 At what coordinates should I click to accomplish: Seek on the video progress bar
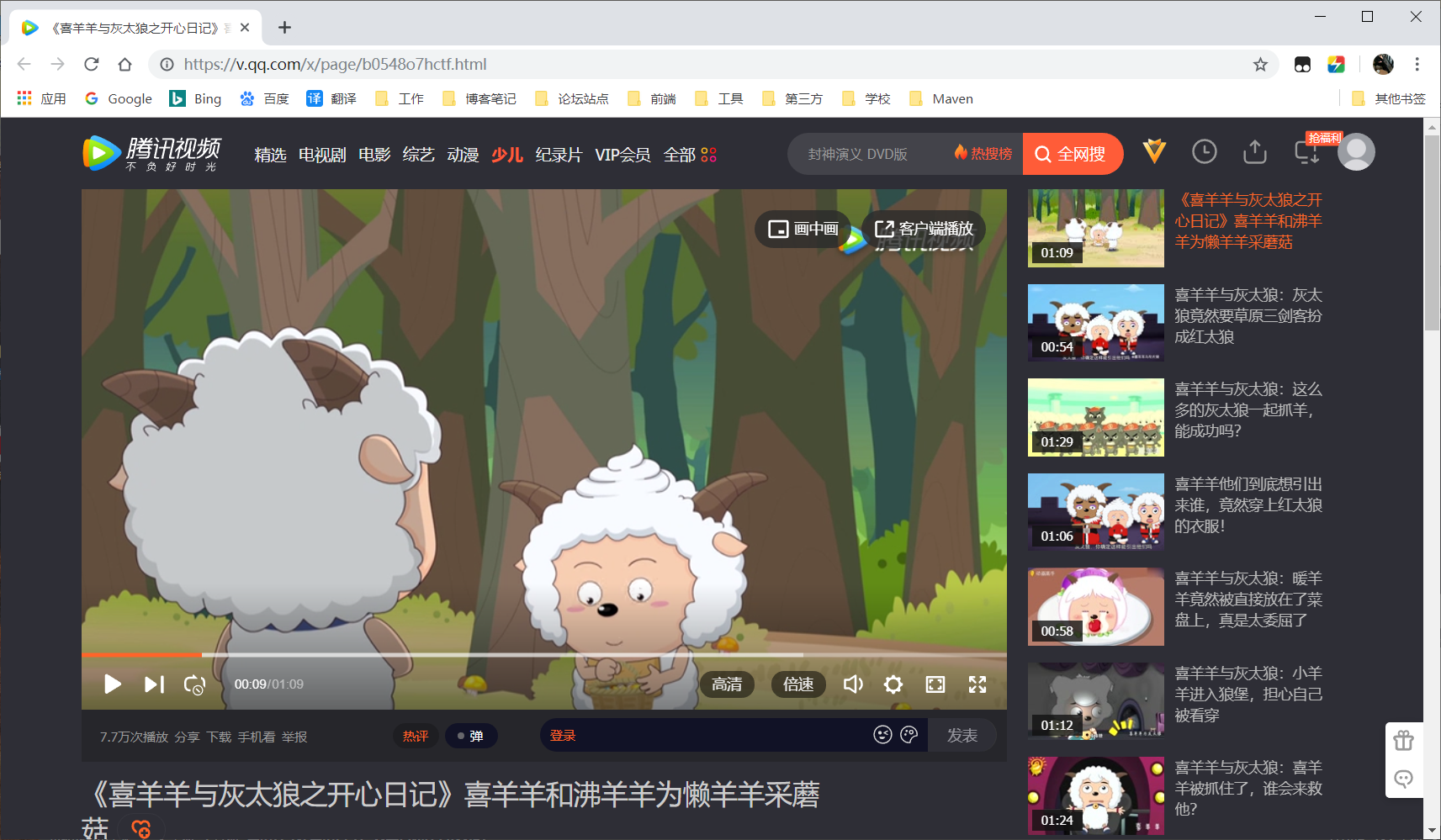(544, 654)
